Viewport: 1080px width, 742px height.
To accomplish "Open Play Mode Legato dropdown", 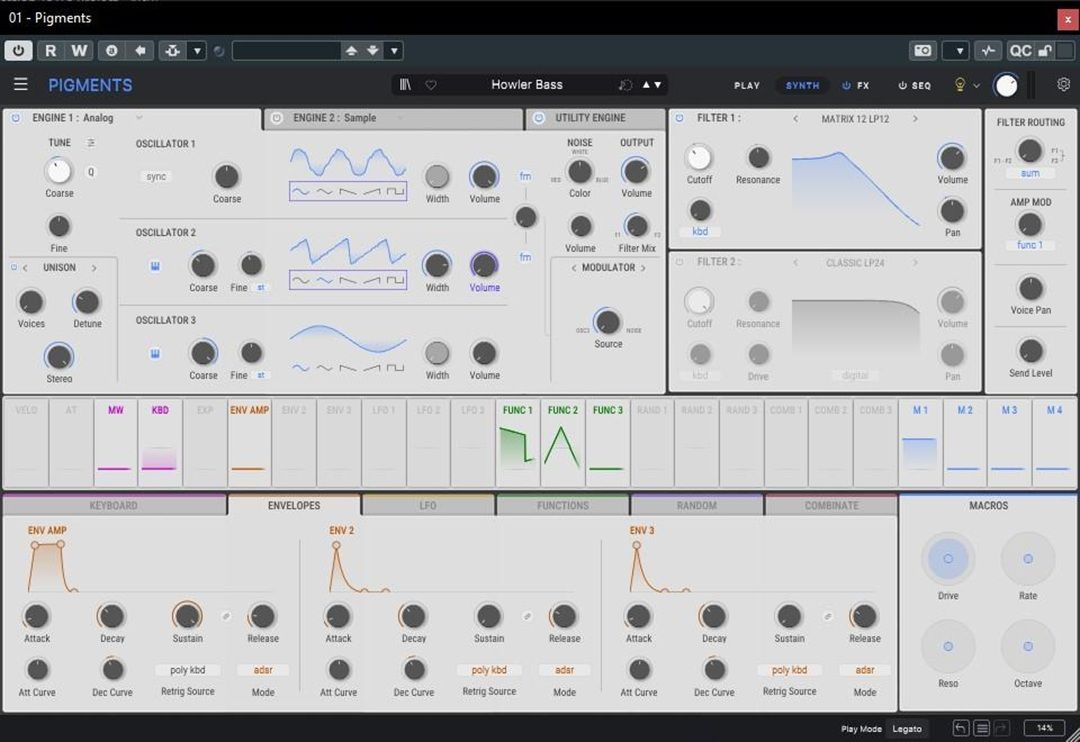I will tap(907, 728).
